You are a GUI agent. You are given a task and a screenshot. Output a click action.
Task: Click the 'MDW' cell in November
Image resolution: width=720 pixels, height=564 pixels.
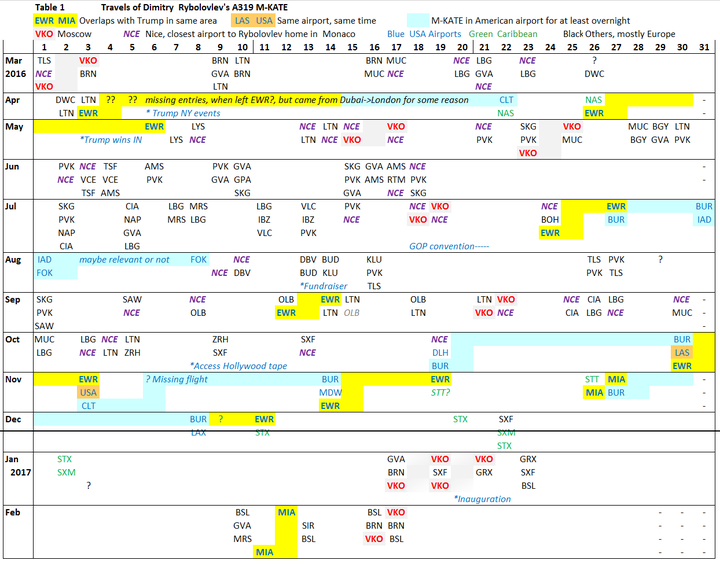click(331, 393)
